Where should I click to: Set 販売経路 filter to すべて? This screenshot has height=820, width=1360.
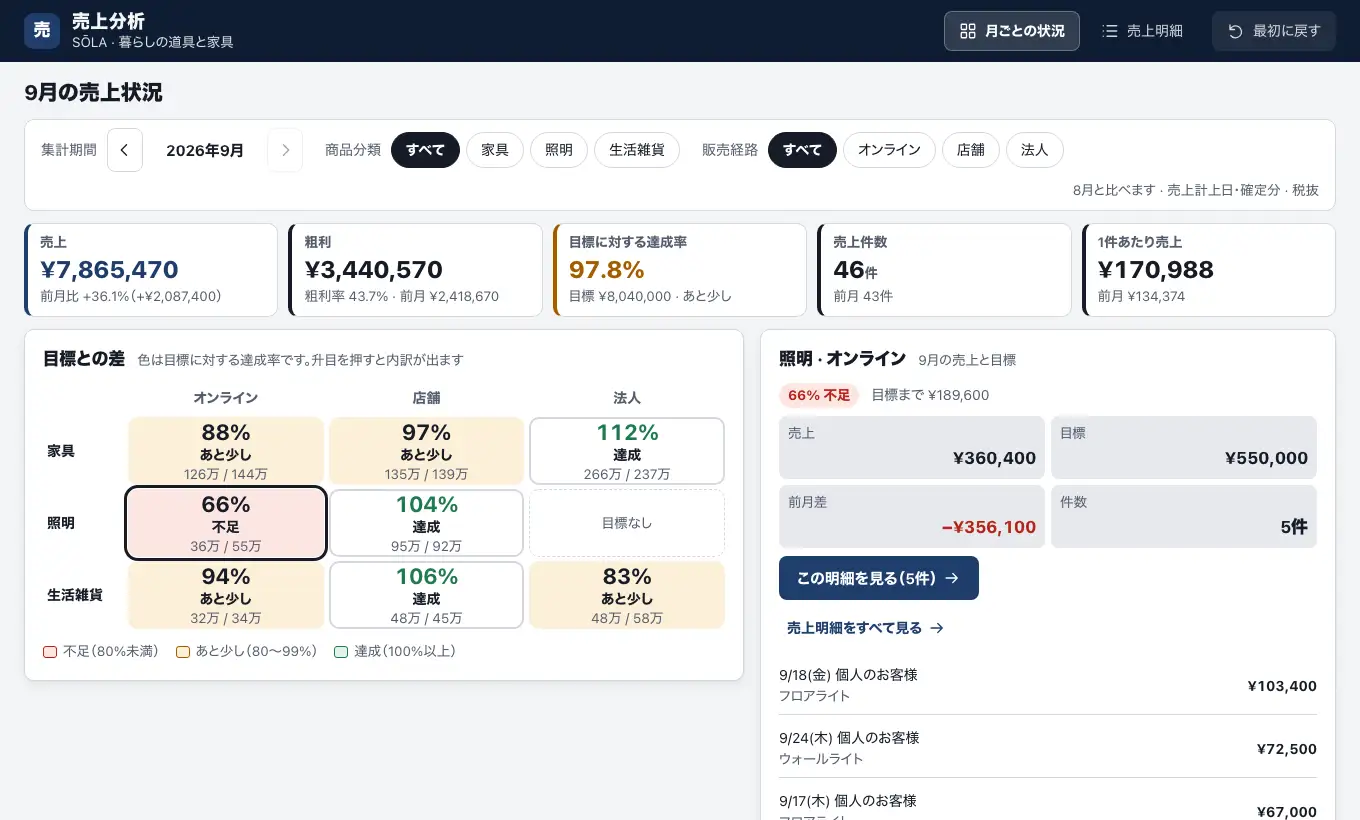coord(802,150)
